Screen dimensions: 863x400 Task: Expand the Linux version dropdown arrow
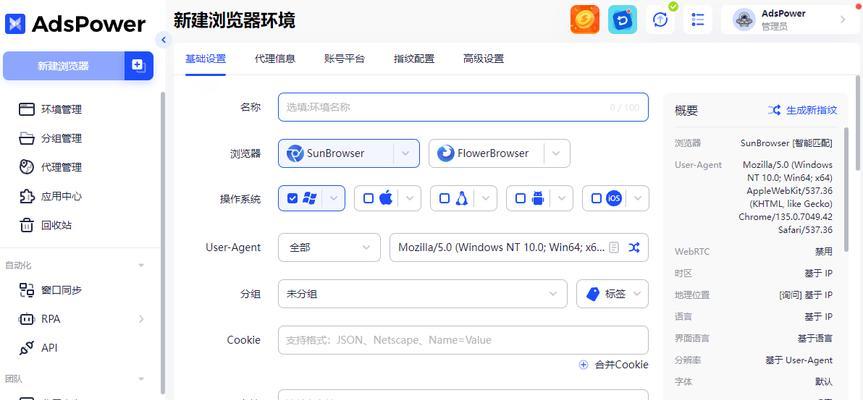[x=485, y=198]
